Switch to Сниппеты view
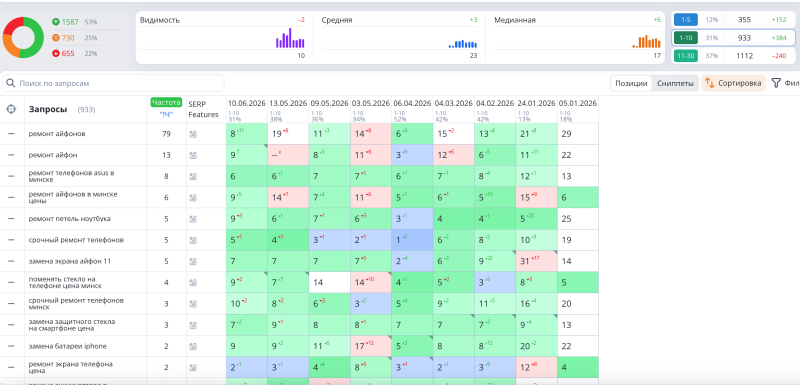The height and width of the screenshot is (385, 800). point(675,83)
